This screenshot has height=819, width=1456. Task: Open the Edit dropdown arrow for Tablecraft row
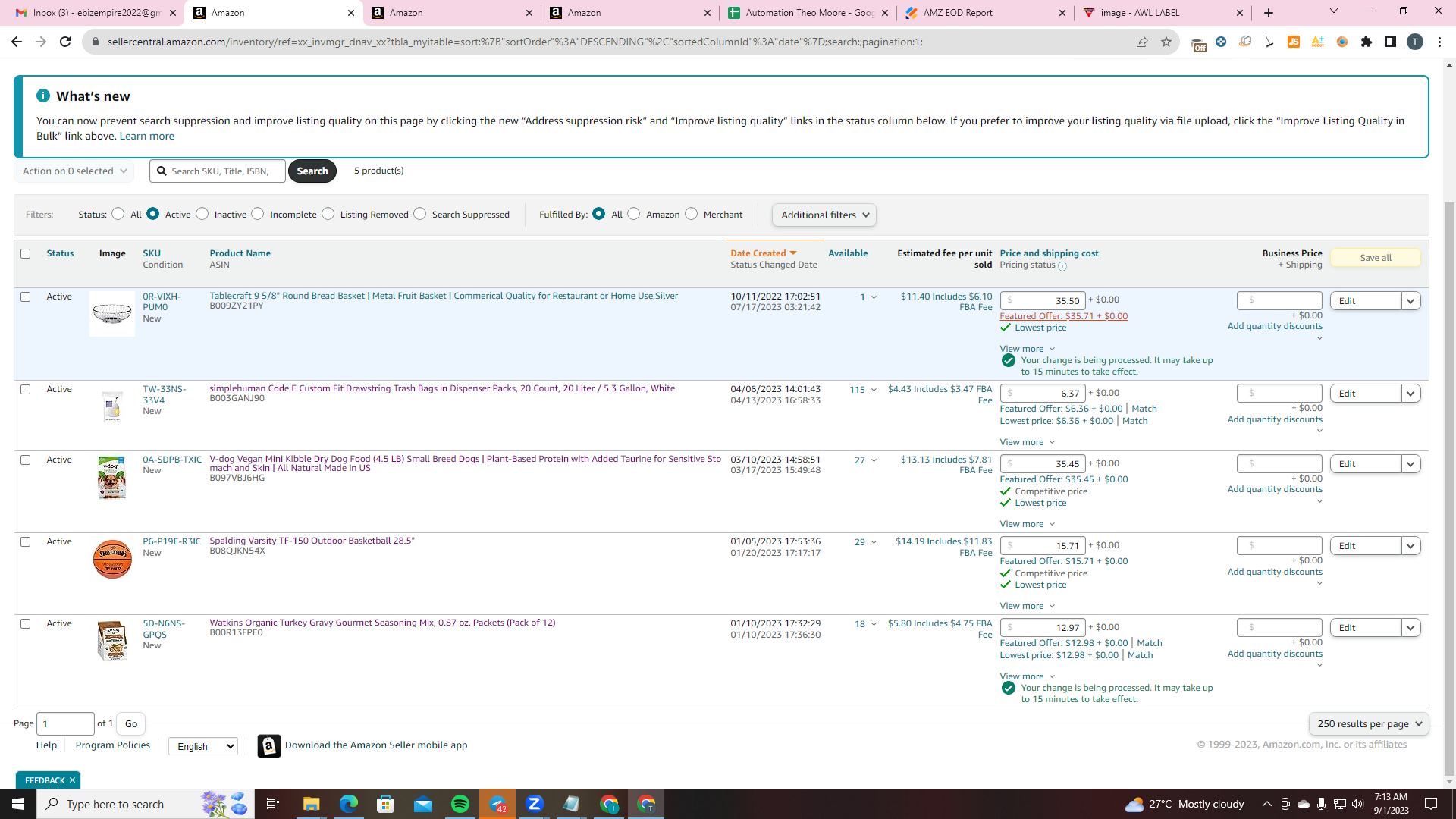click(x=1410, y=301)
